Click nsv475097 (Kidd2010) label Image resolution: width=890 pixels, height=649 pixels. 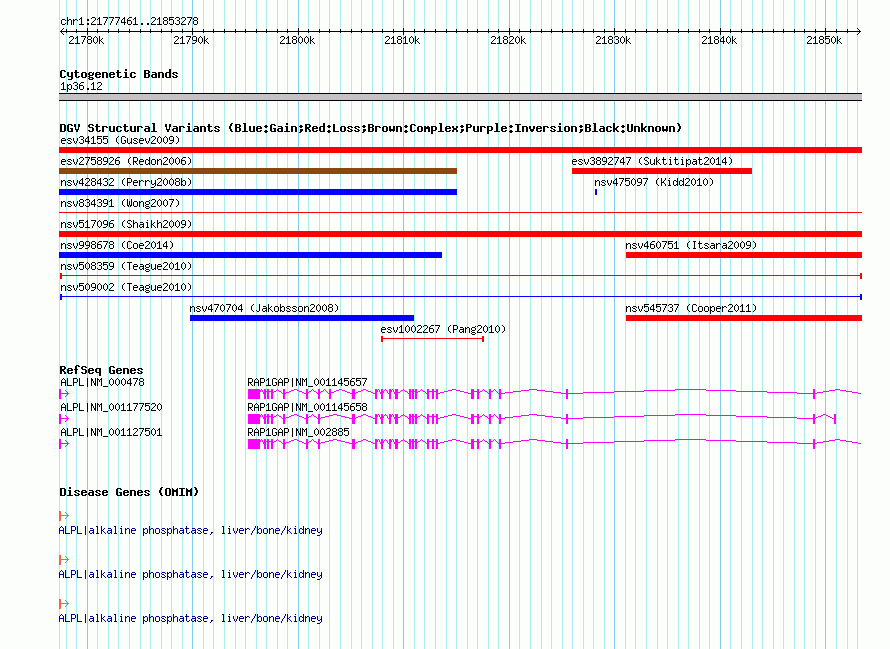(654, 182)
